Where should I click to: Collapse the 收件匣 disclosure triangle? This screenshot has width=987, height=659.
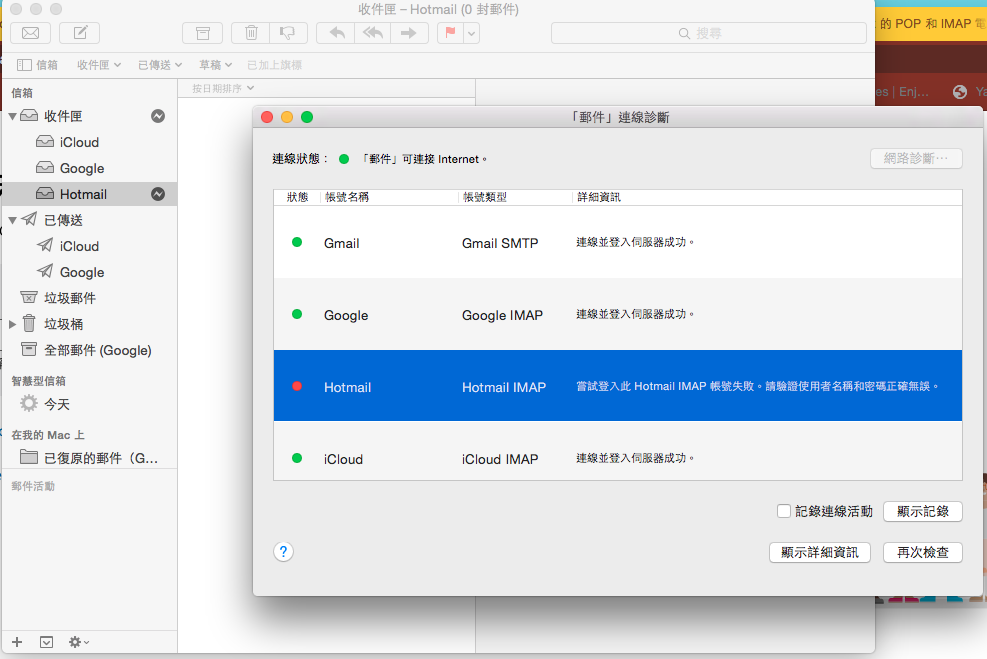tap(12, 116)
